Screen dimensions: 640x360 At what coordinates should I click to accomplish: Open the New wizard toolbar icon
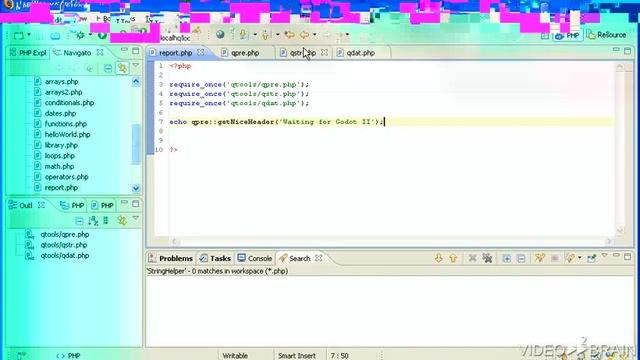click(19, 36)
